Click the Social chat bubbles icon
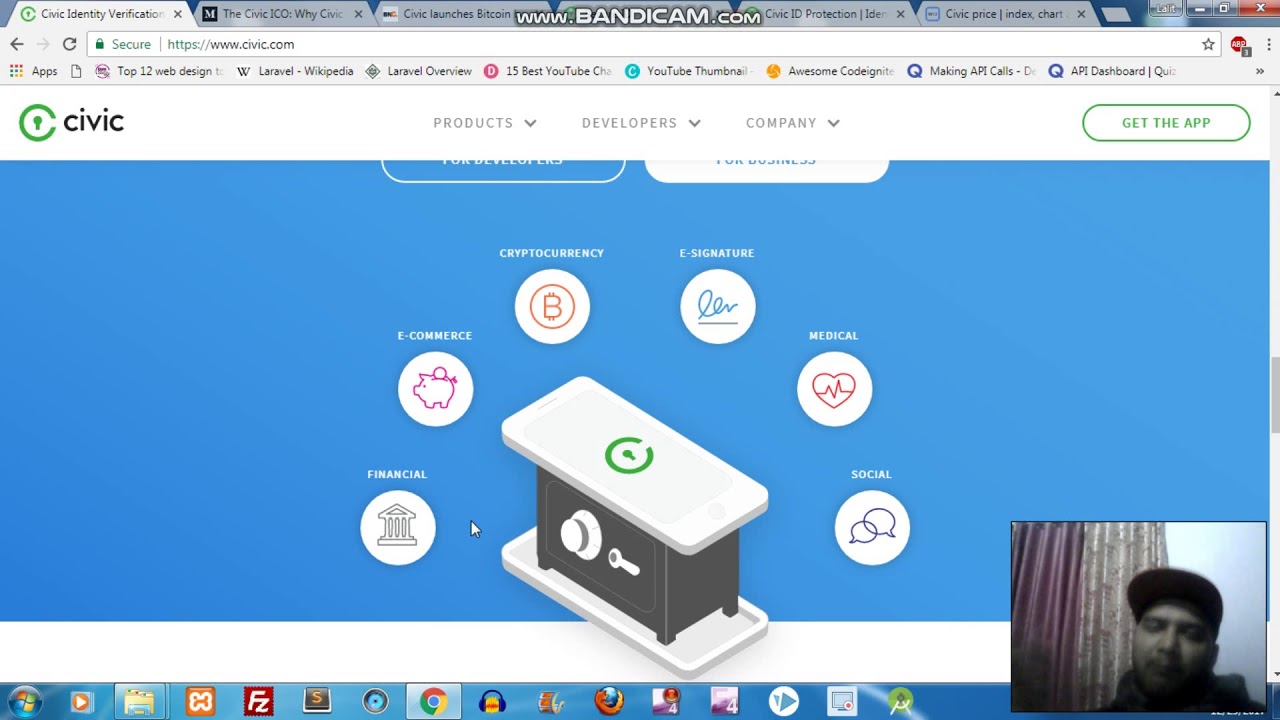The height and width of the screenshot is (720, 1280). 872,527
